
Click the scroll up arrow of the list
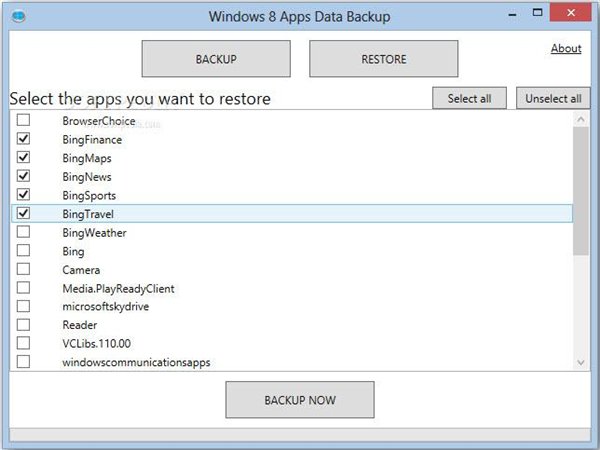pos(581,119)
